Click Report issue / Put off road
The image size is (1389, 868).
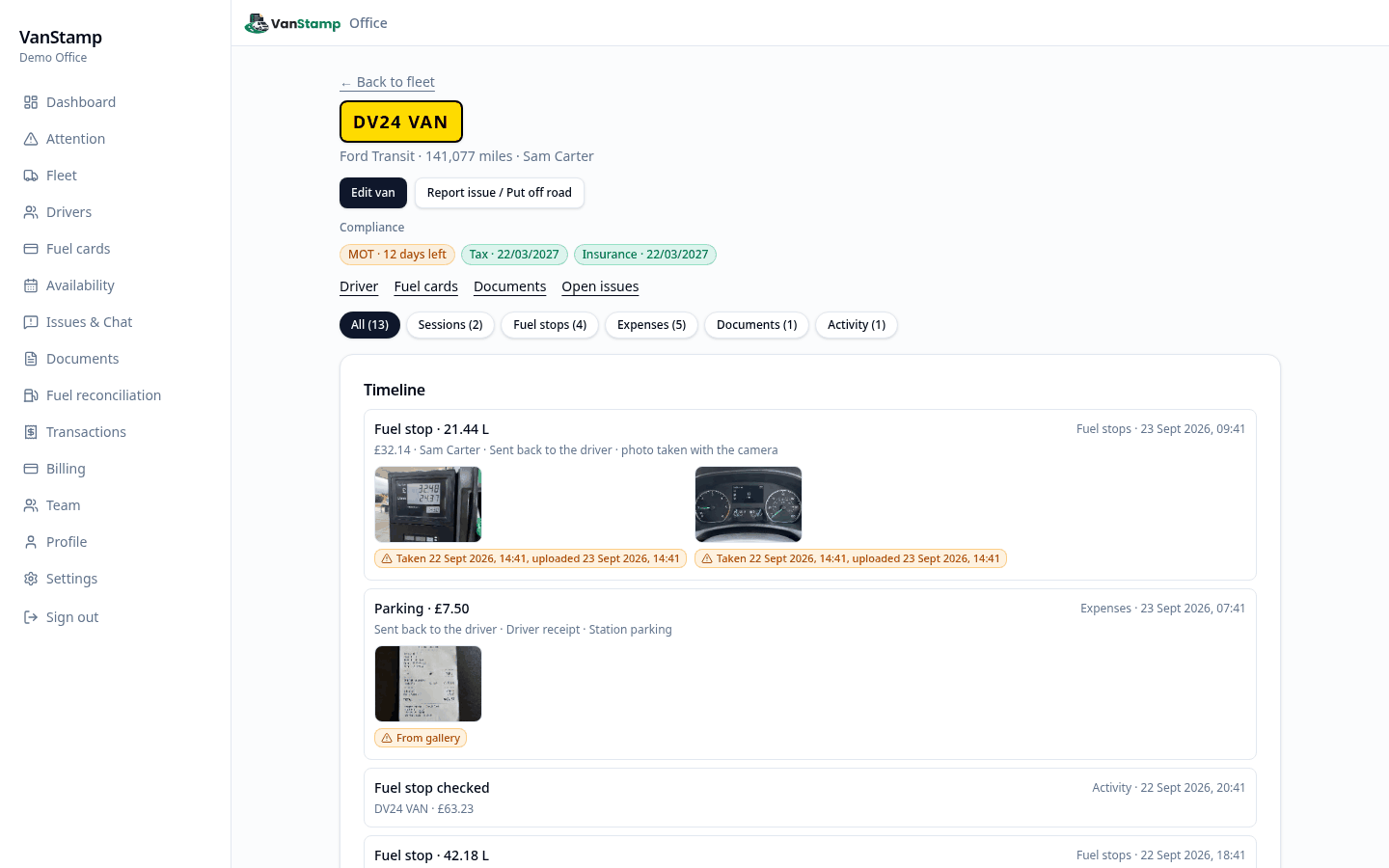[500, 193]
